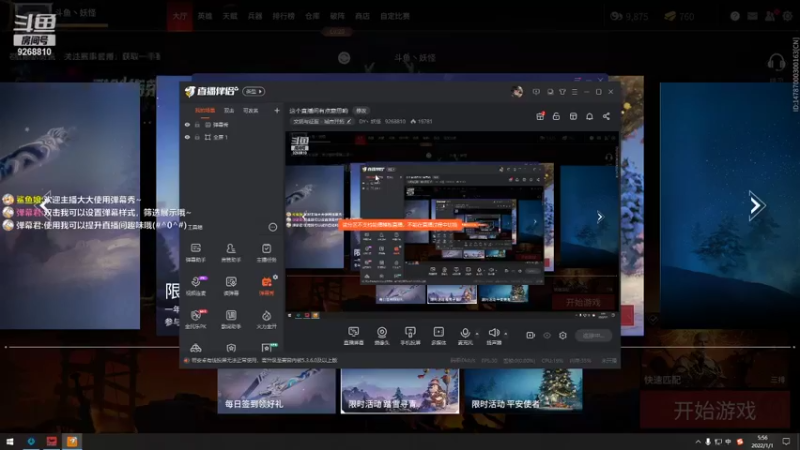The height and width of the screenshot is (450, 800).
Task: Add a 摄像头 camera source
Action: (x=382, y=336)
